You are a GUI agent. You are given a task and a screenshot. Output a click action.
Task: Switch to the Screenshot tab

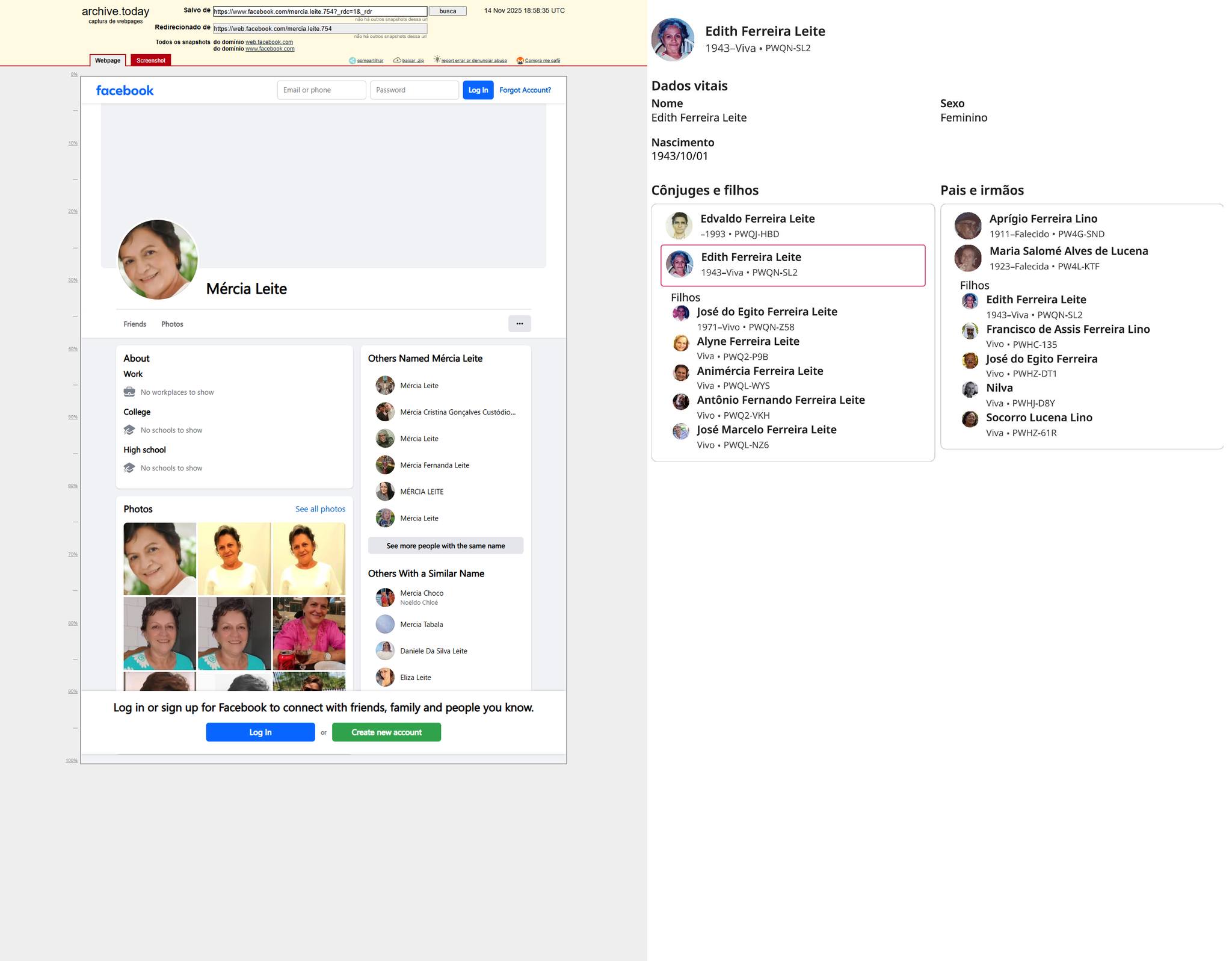pos(150,60)
